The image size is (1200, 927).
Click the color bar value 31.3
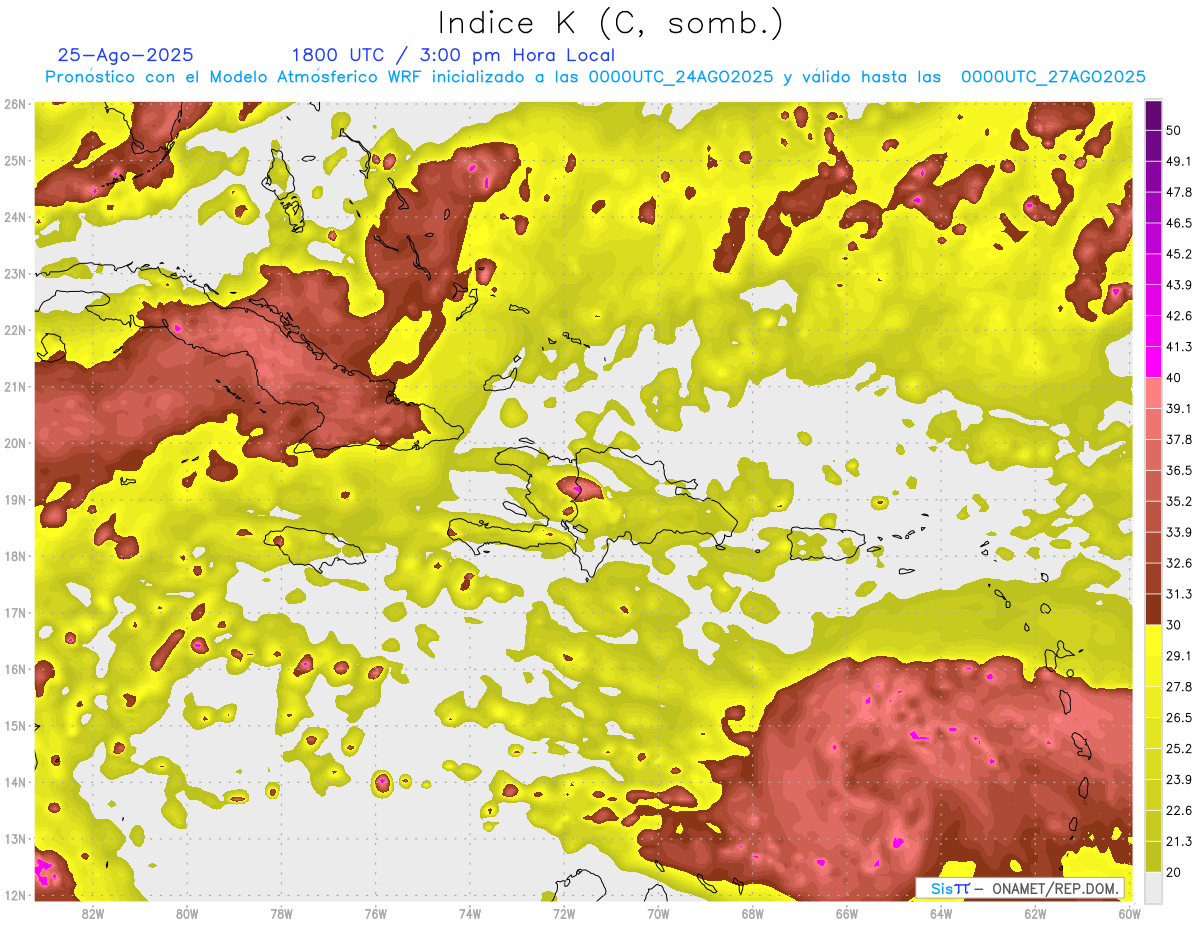[1179, 594]
